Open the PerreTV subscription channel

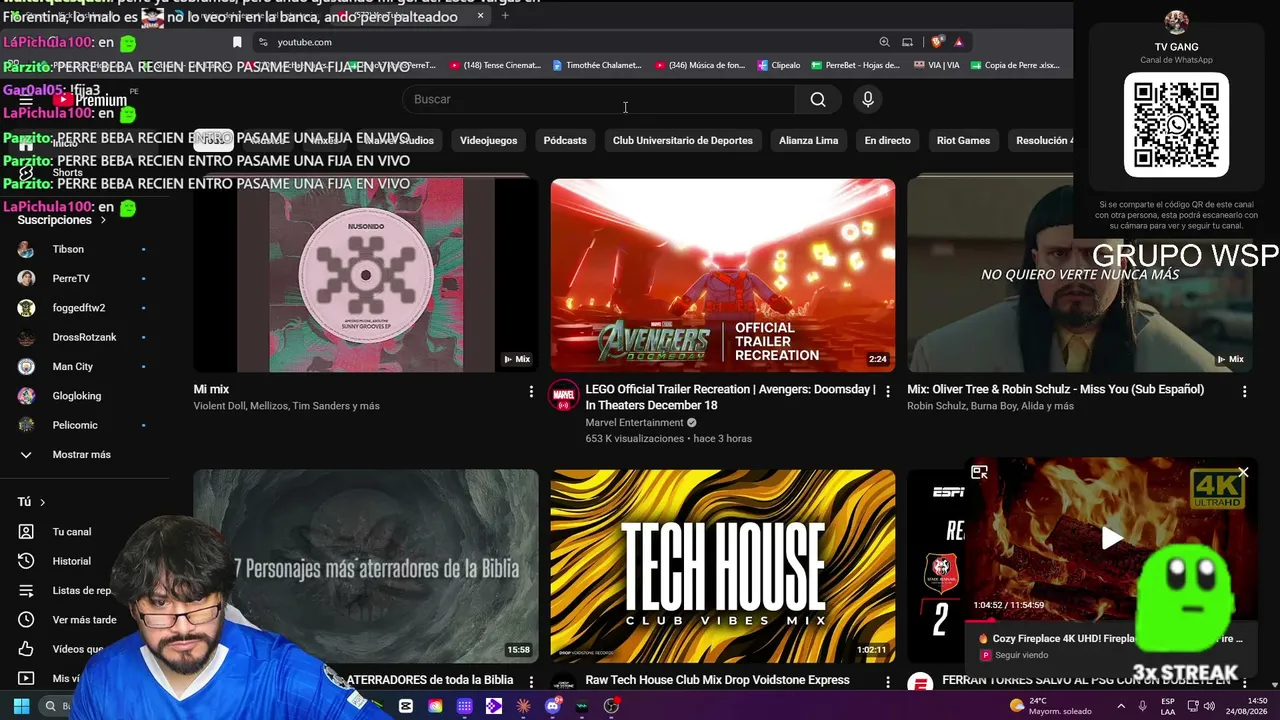point(71,278)
